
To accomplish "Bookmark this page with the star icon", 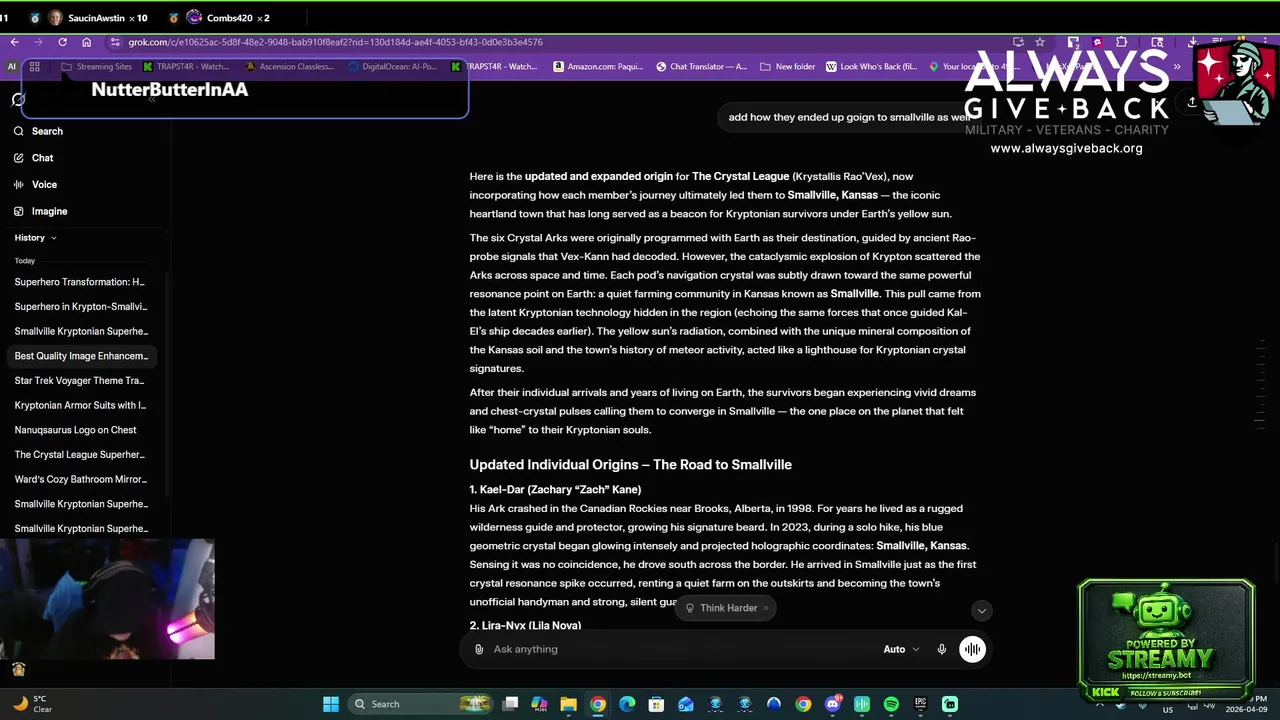I will [1040, 42].
